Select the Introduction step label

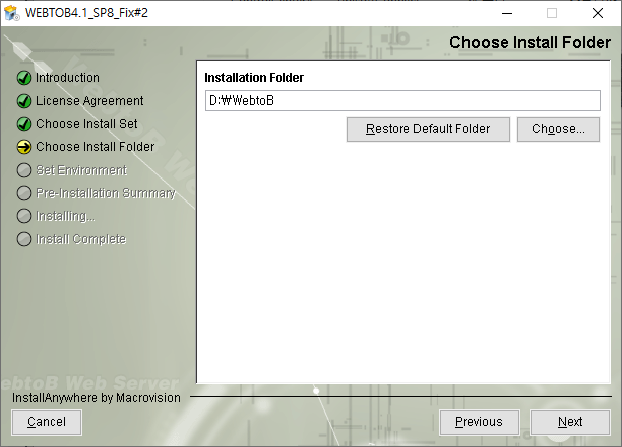(x=68, y=78)
